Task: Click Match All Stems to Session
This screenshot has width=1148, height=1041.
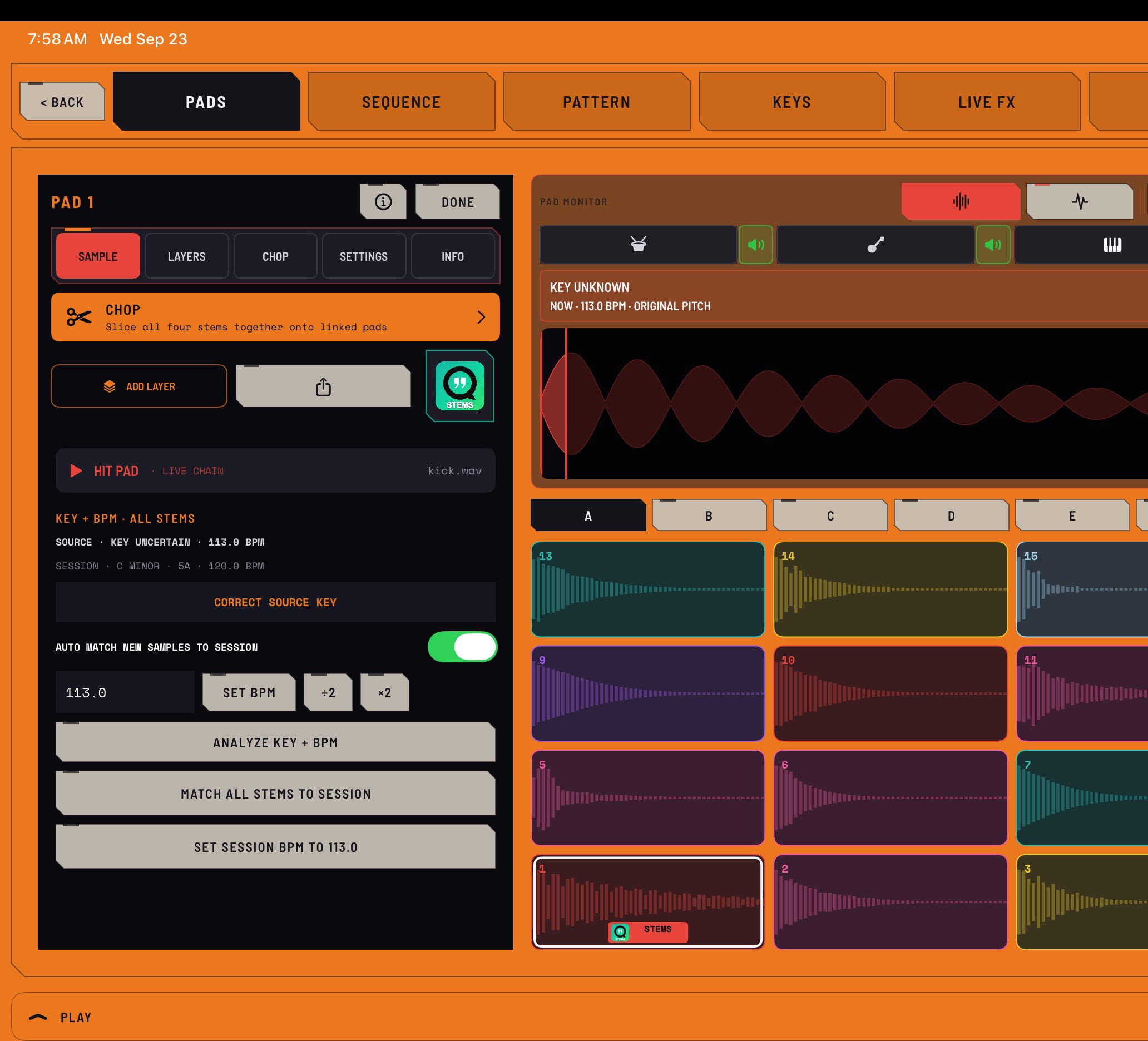Action: click(x=276, y=794)
